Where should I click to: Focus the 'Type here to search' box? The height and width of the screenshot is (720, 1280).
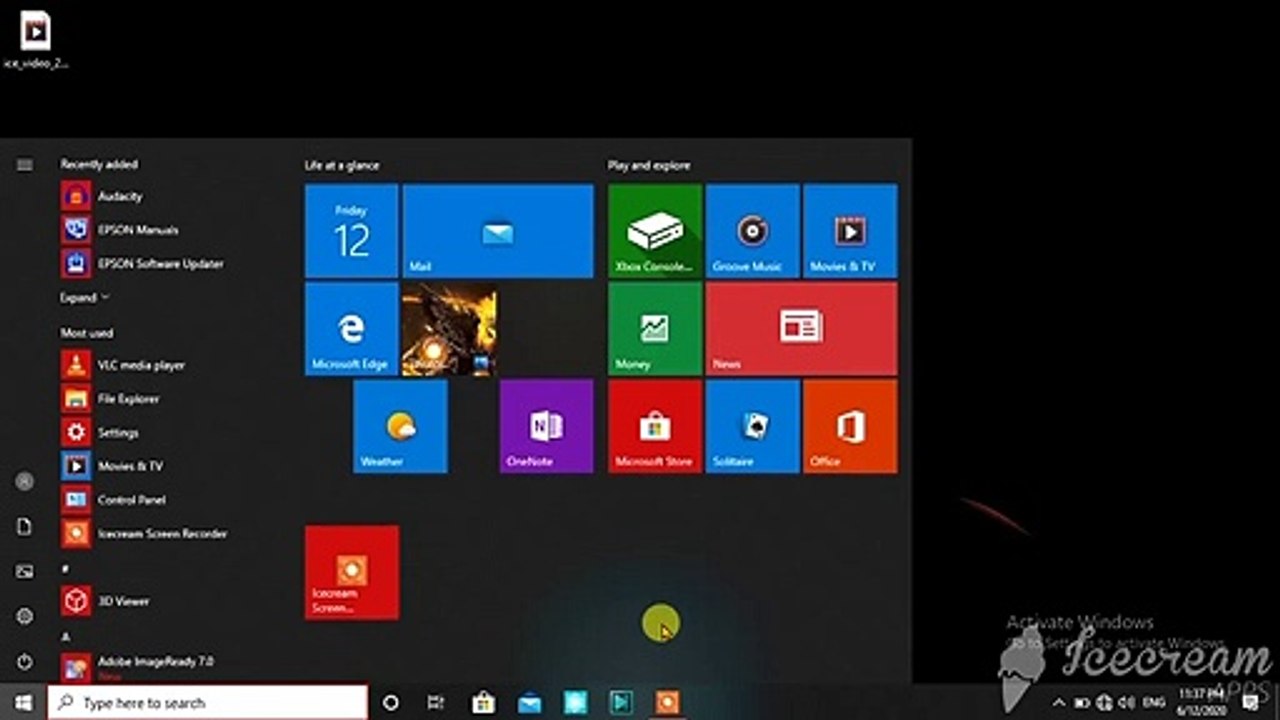point(208,703)
